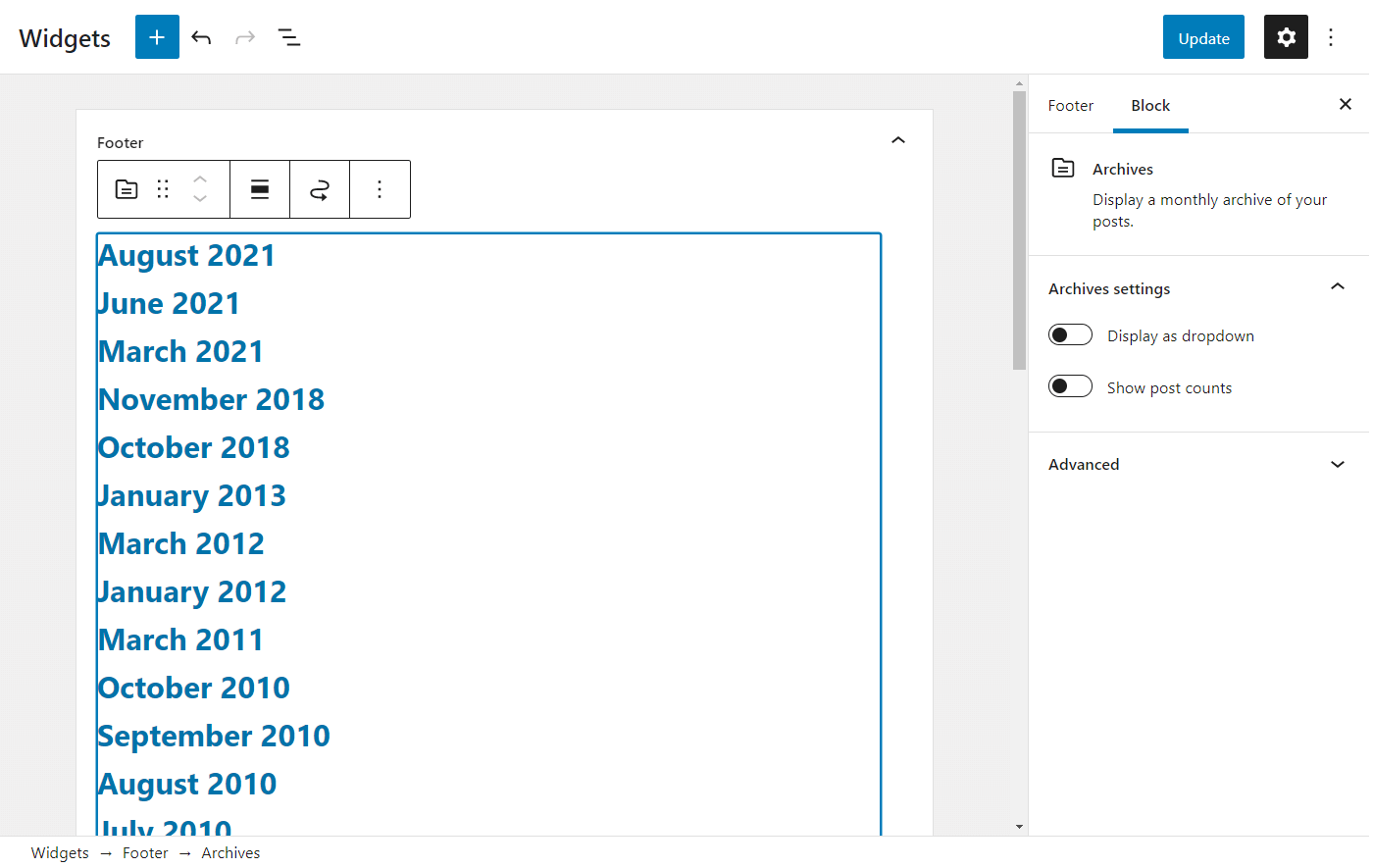Switch to the Footer tab in sidebar

pyautogui.click(x=1070, y=105)
